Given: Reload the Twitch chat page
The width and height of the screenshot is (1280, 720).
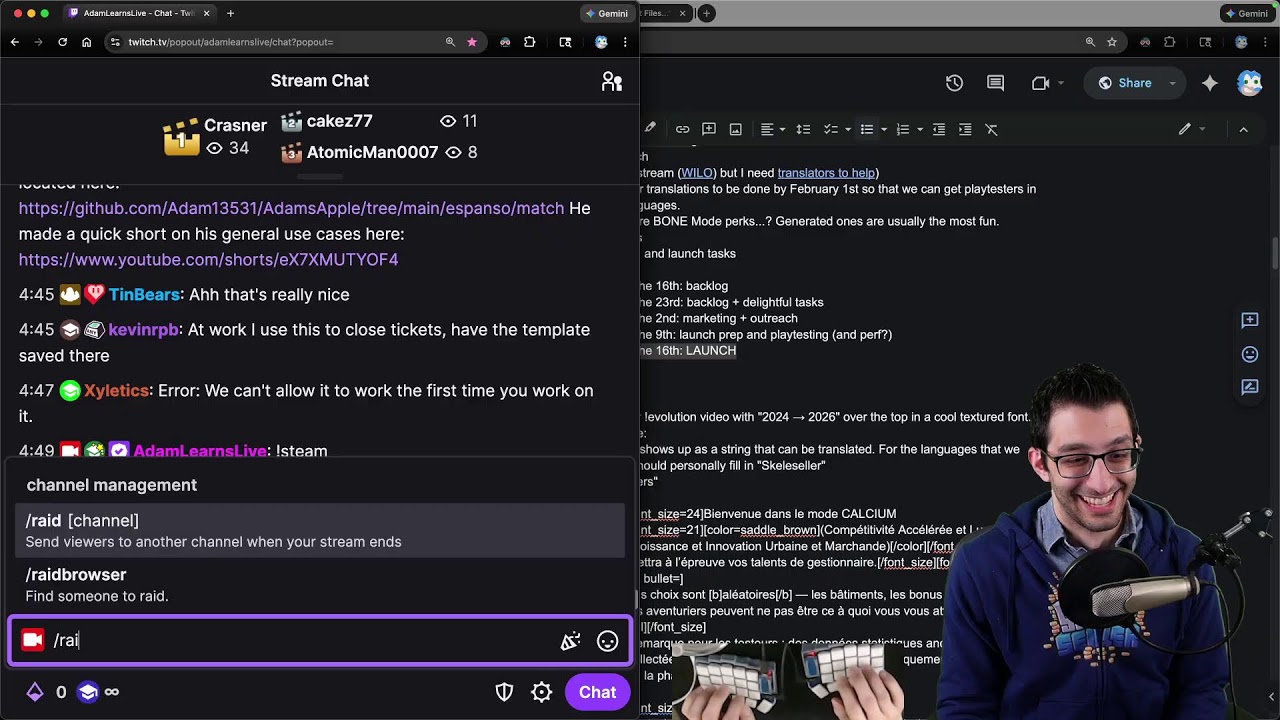Looking at the screenshot, I should 62,42.
